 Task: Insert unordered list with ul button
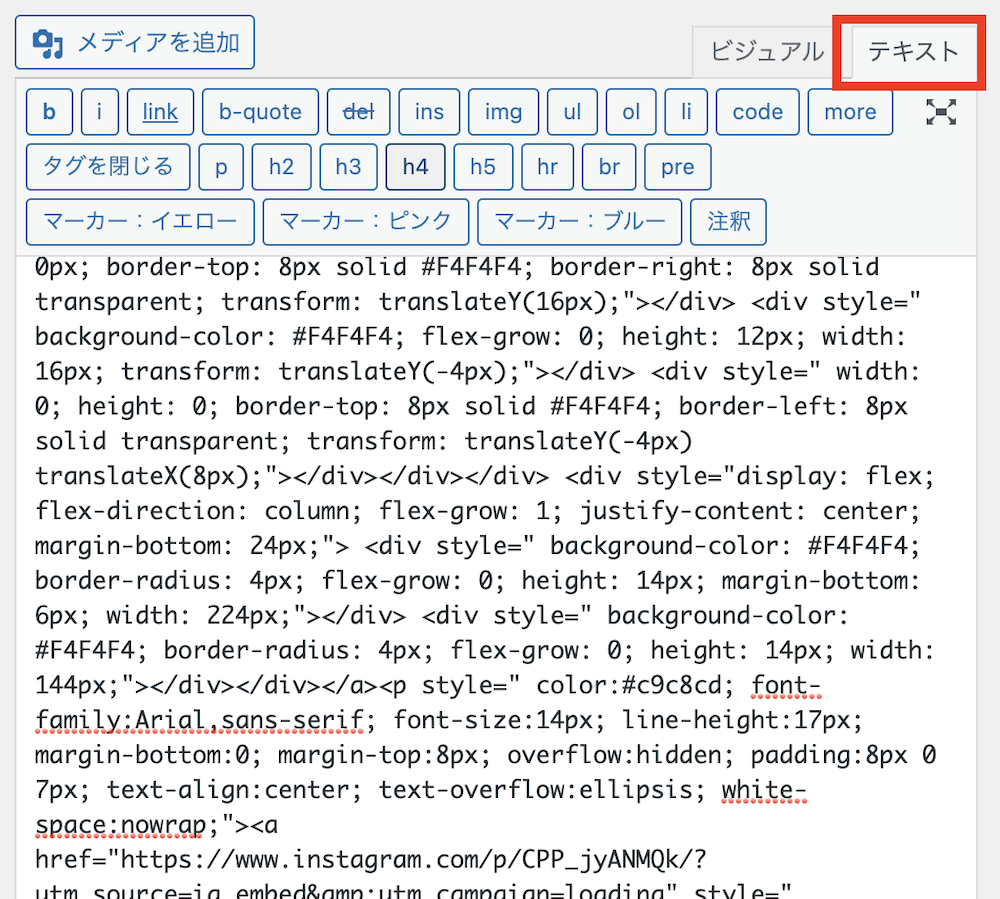coord(572,112)
